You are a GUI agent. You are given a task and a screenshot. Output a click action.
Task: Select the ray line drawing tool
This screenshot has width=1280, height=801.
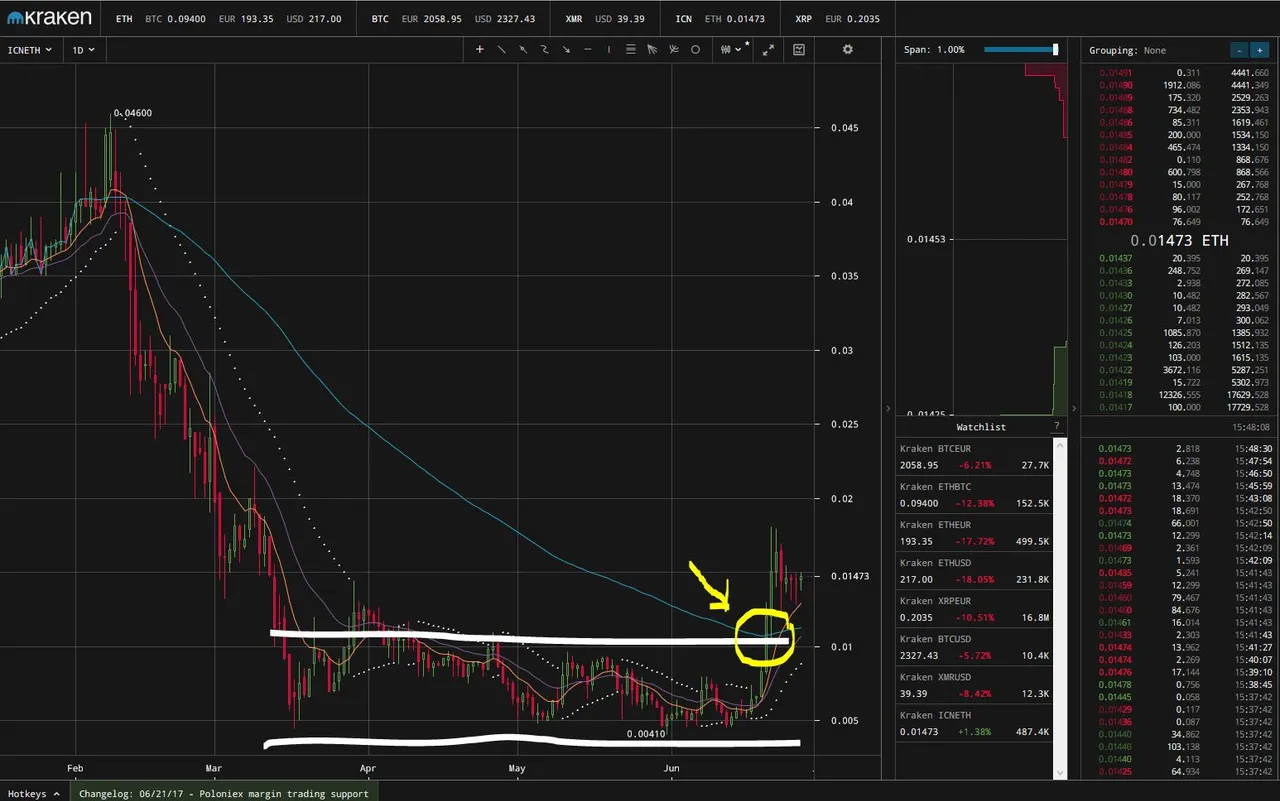(x=523, y=49)
